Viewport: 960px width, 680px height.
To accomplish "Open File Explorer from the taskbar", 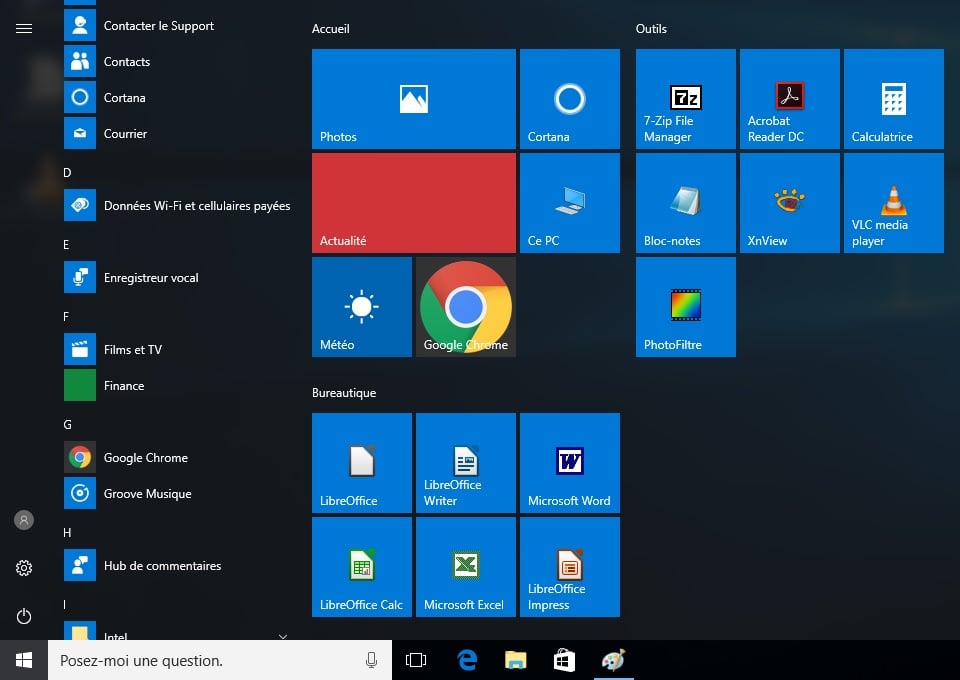I will [516, 660].
